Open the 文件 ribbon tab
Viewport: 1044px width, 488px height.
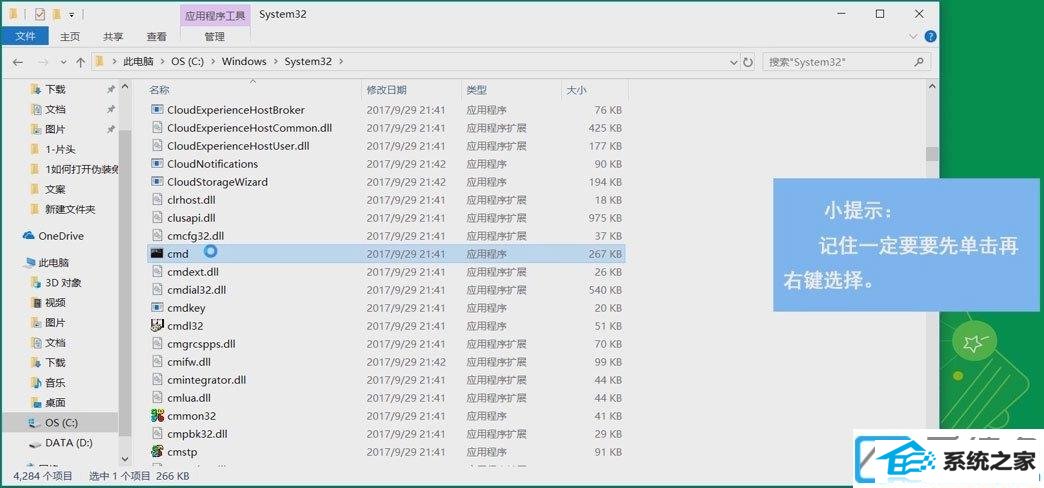pos(24,37)
